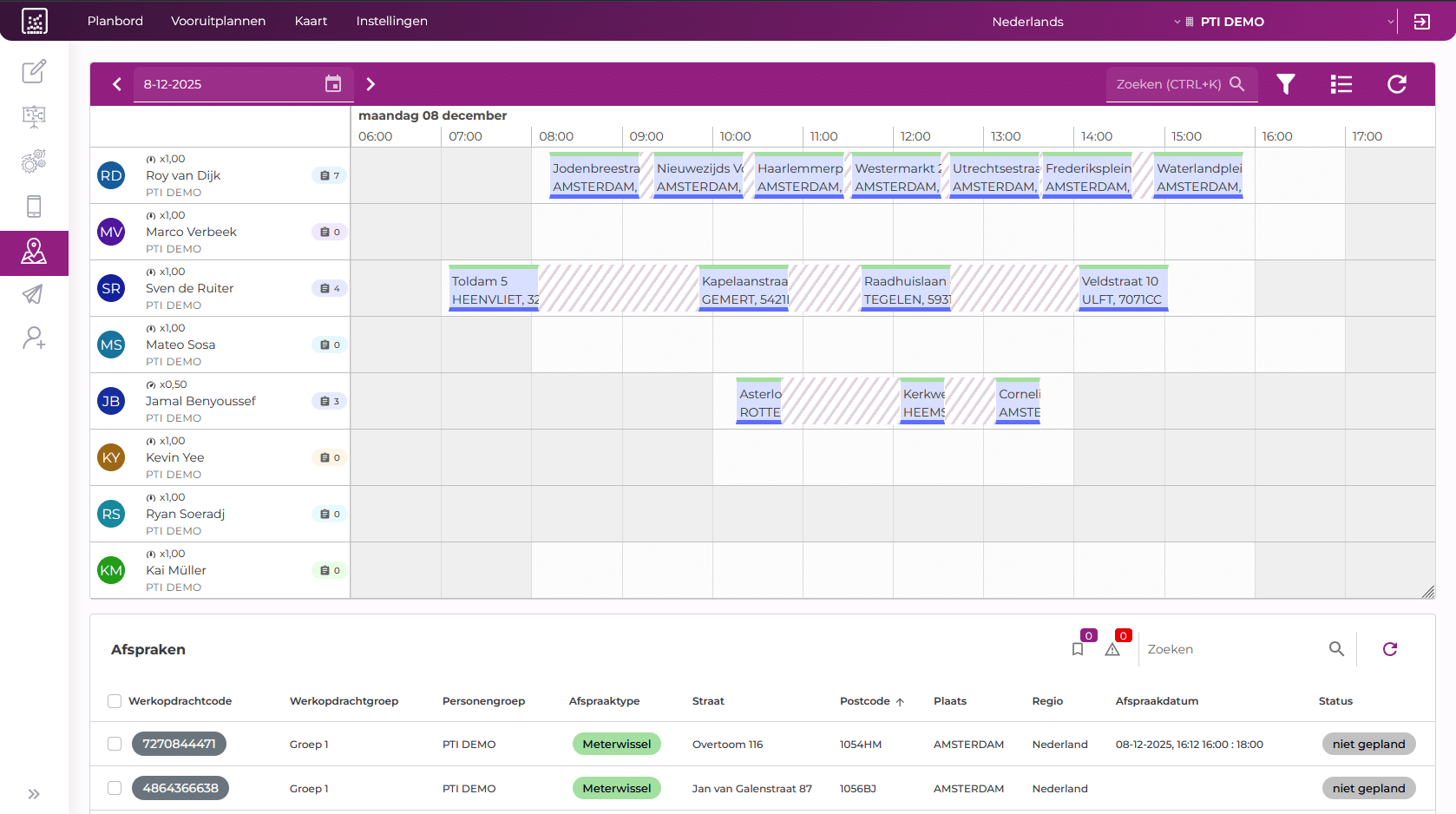The image size is (1456, 814).
Task: Click the search magnifier in planboard header
Action: point(1237,83)
